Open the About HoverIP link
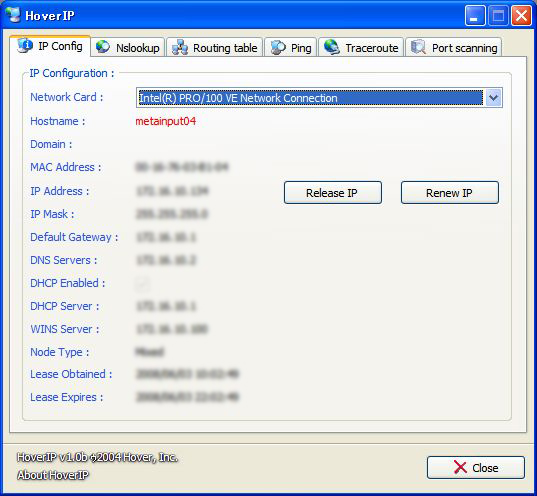Image resolution: width=537 pixels, height=496 pixels. coord(53,475)
